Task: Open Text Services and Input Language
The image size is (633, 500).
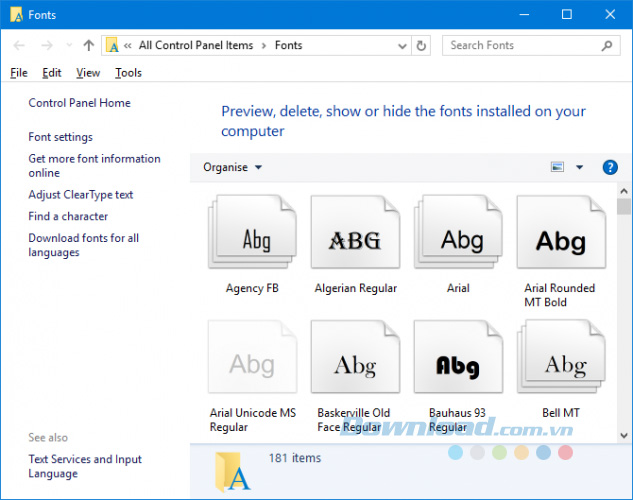Action: (85, 467)
